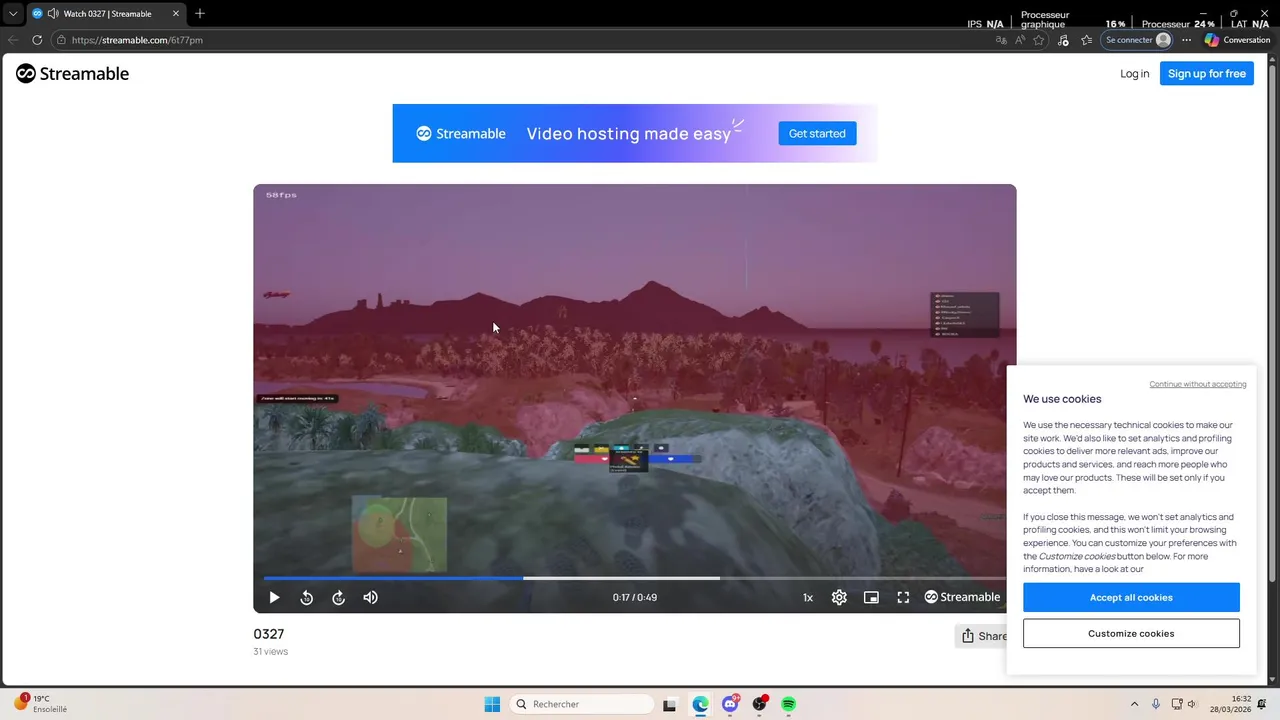Open the taskbar microphone icon
This screenshot has height=720, width=1280.
point(1156,704)
